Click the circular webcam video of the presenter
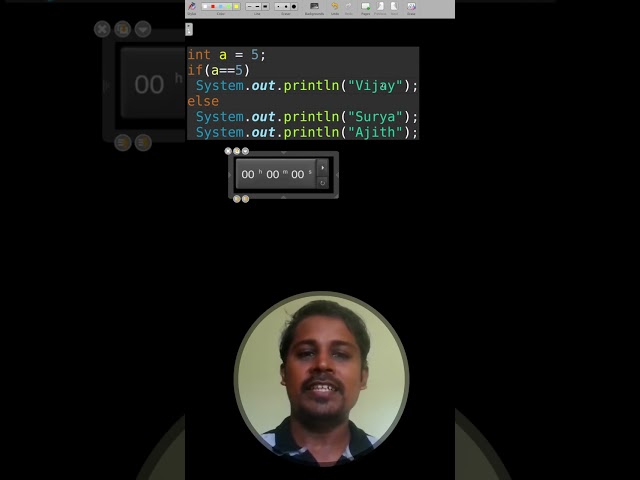640x480 pixels. point(321,379)
